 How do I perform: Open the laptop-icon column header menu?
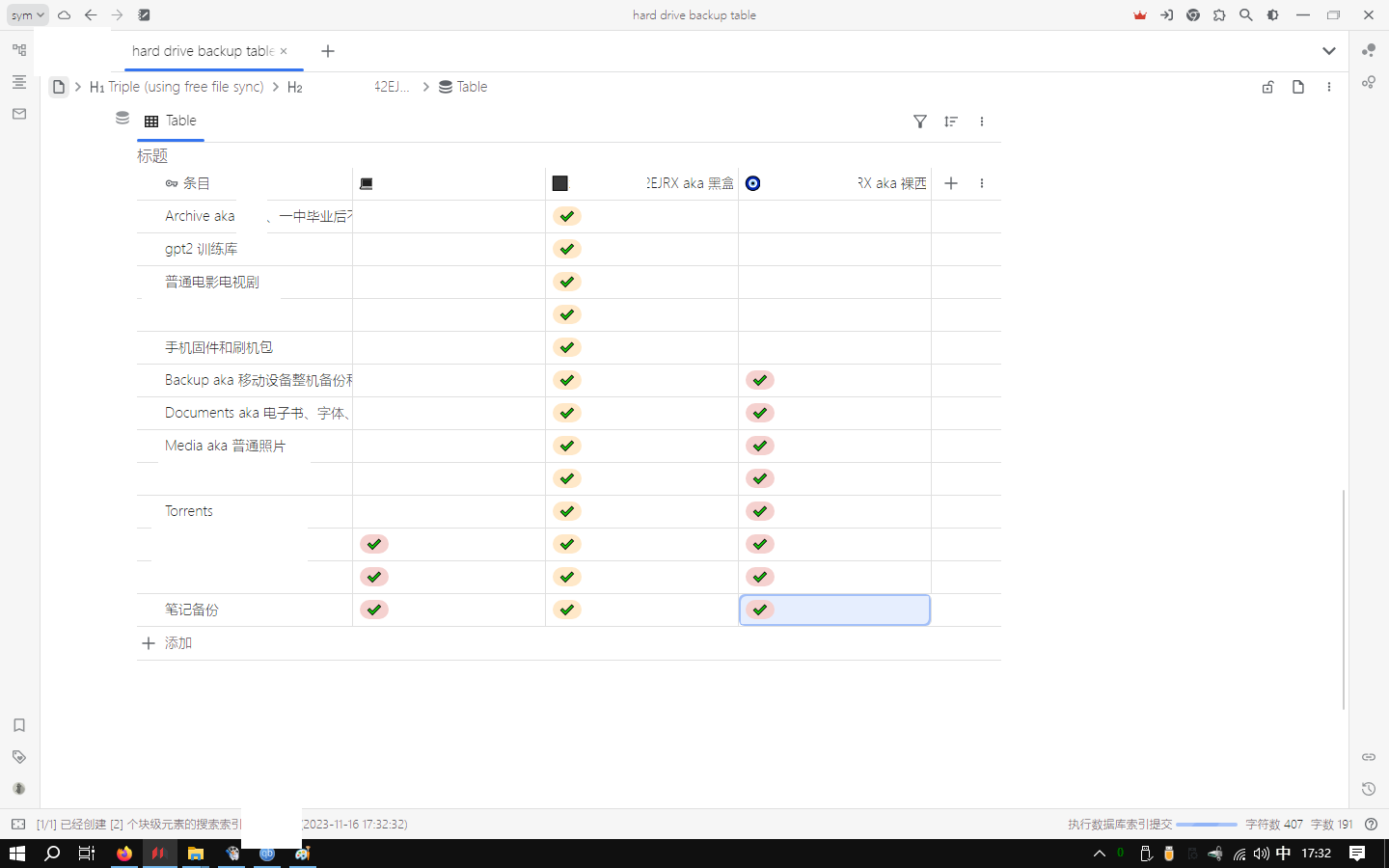click(449, 183)
